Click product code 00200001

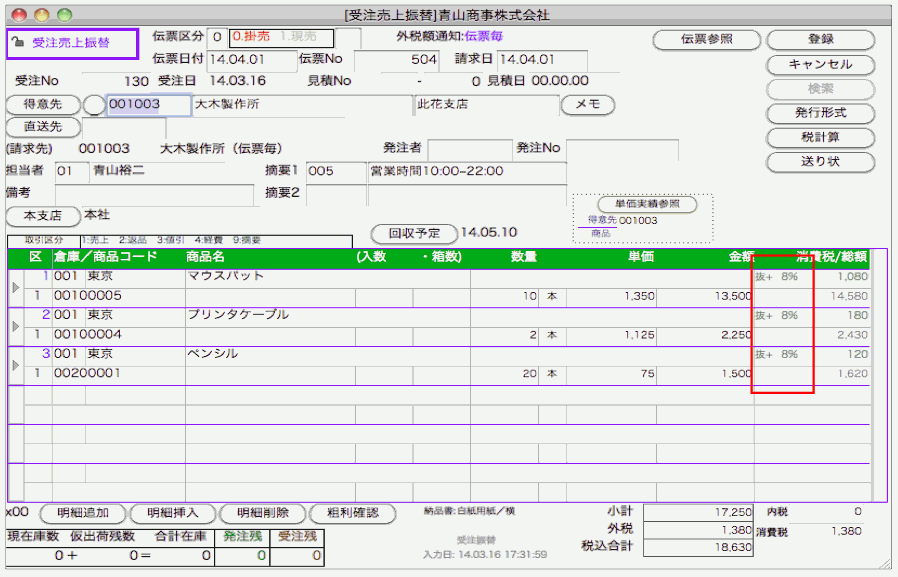[88, 374]
